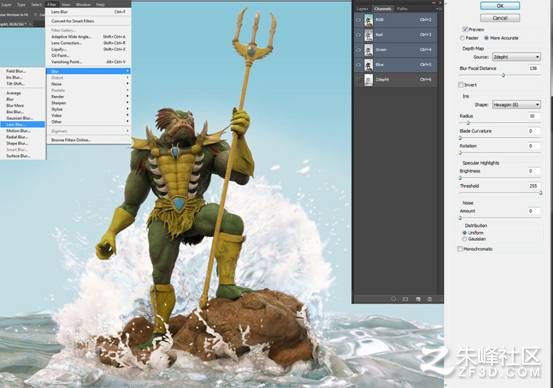Viewport: 553px width, 388px height.
Task: Click OK in Lens Blur dialog
Action: 500,6
